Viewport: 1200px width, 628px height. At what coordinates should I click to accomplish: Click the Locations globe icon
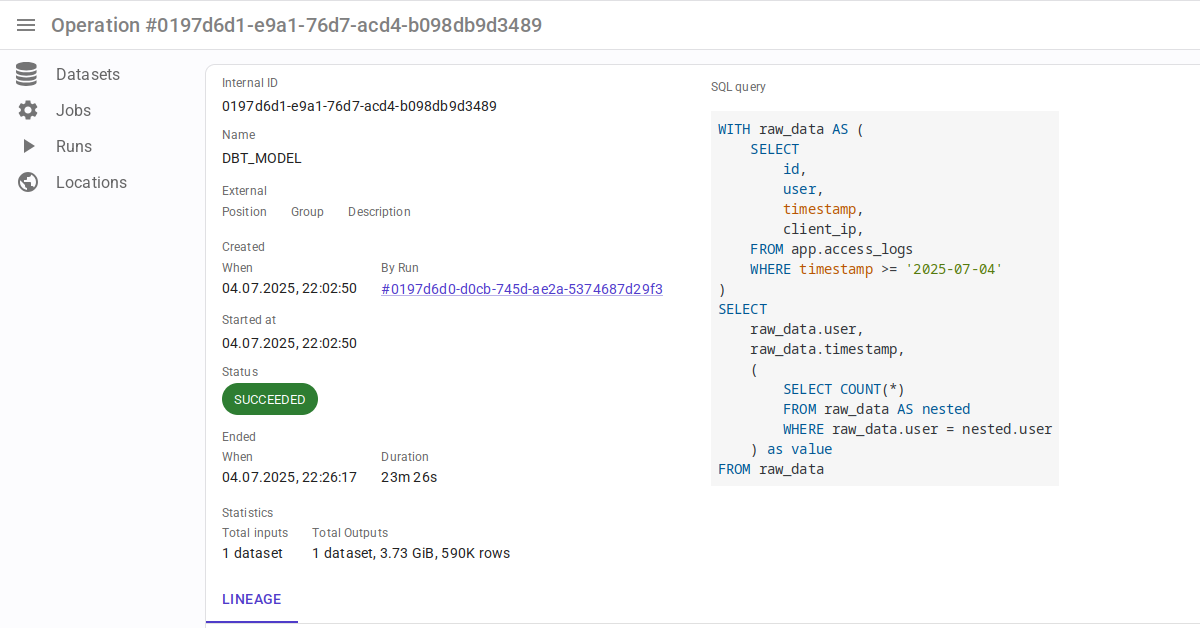(x=27, y=183)
